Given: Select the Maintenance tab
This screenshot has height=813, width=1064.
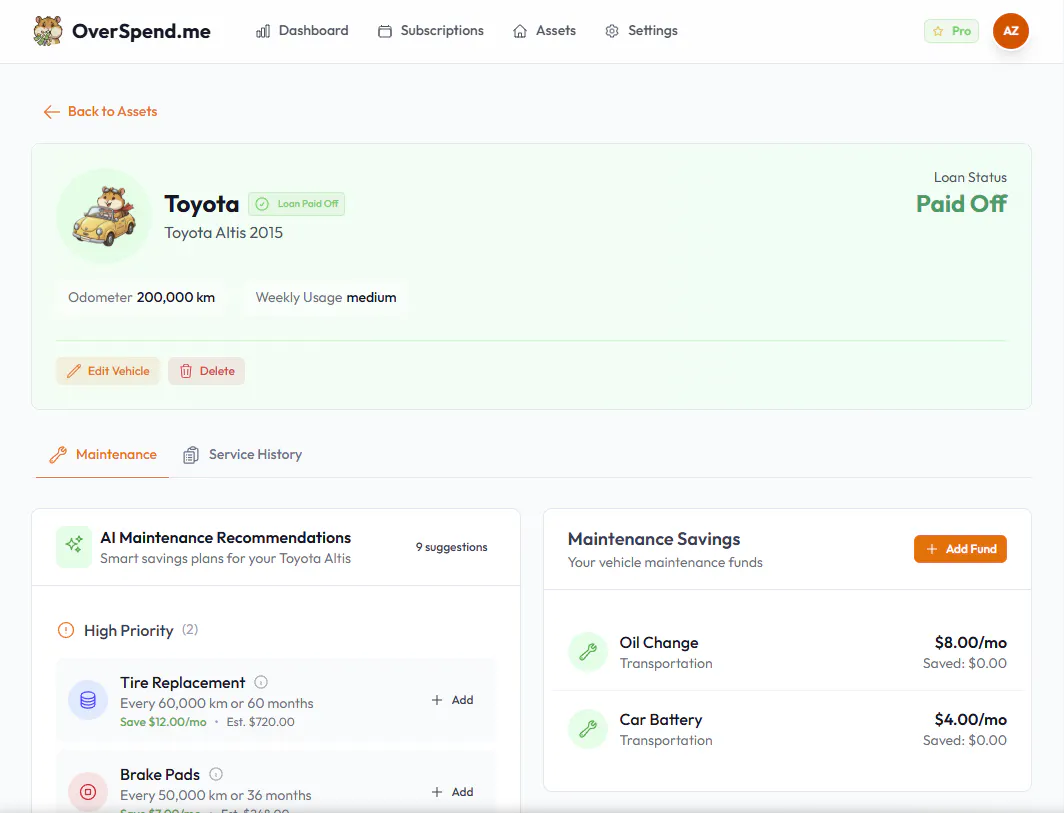Looking at the screenshot, I should pos(102,455).
